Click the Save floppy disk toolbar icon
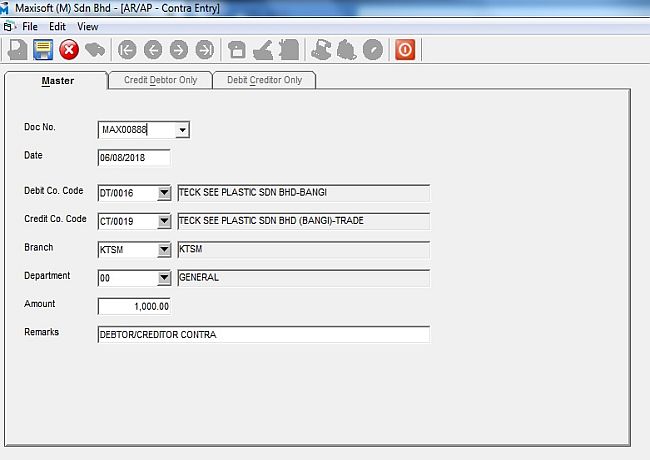The width and height of the screenshot is (650, 460). pyautogui.click(x=43, y=49)
